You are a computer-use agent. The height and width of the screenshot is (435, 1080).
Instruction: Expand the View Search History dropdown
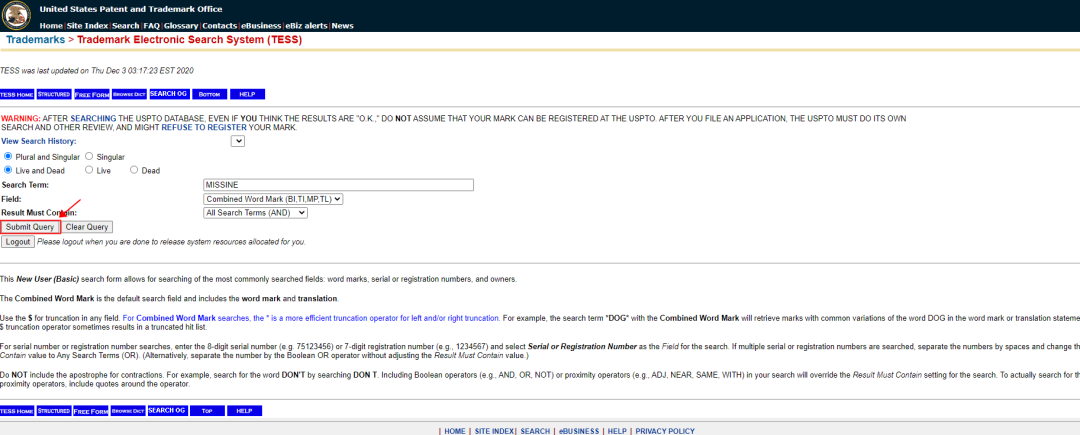coord(238,141)
